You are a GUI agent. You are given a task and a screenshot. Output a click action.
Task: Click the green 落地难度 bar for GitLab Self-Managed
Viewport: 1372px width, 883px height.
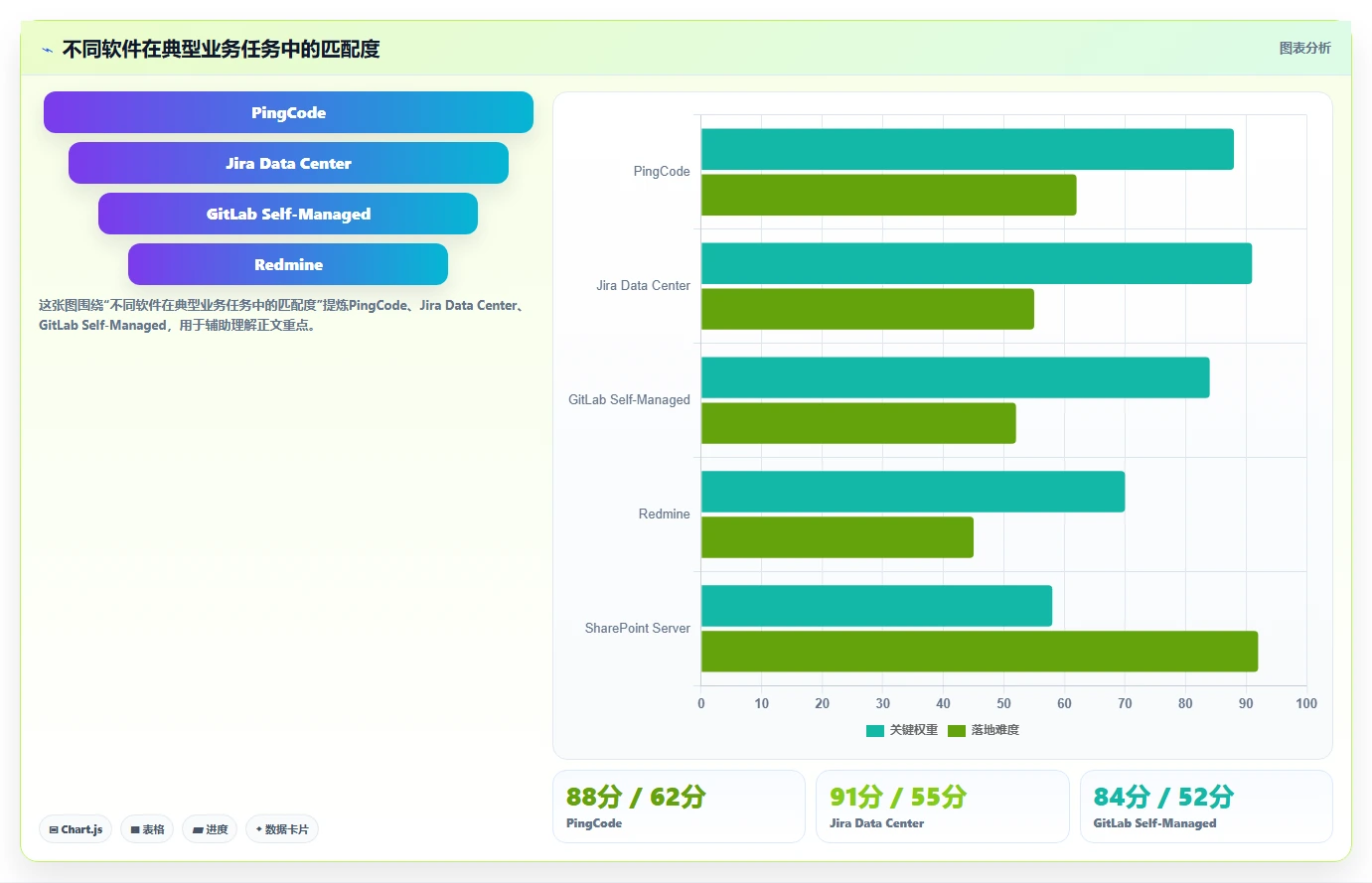[x=858, y=423]
